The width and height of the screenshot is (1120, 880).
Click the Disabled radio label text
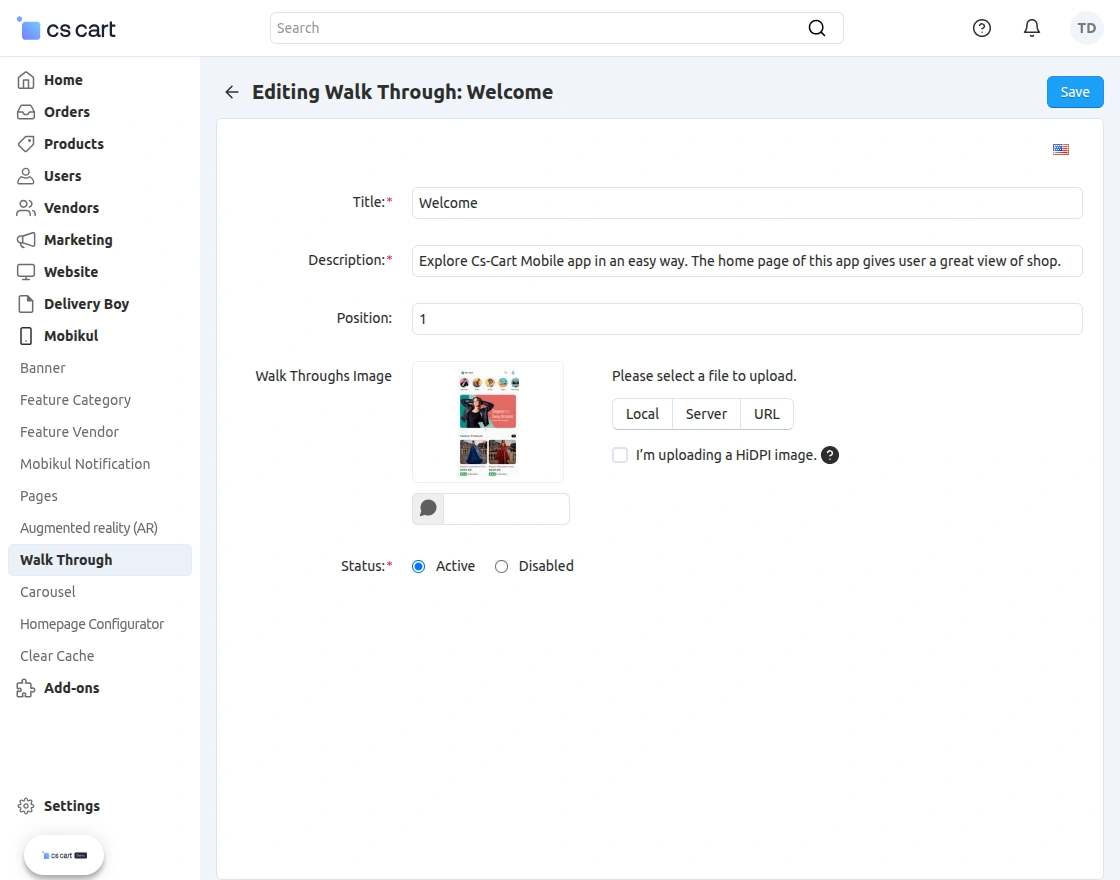(546, 566)
